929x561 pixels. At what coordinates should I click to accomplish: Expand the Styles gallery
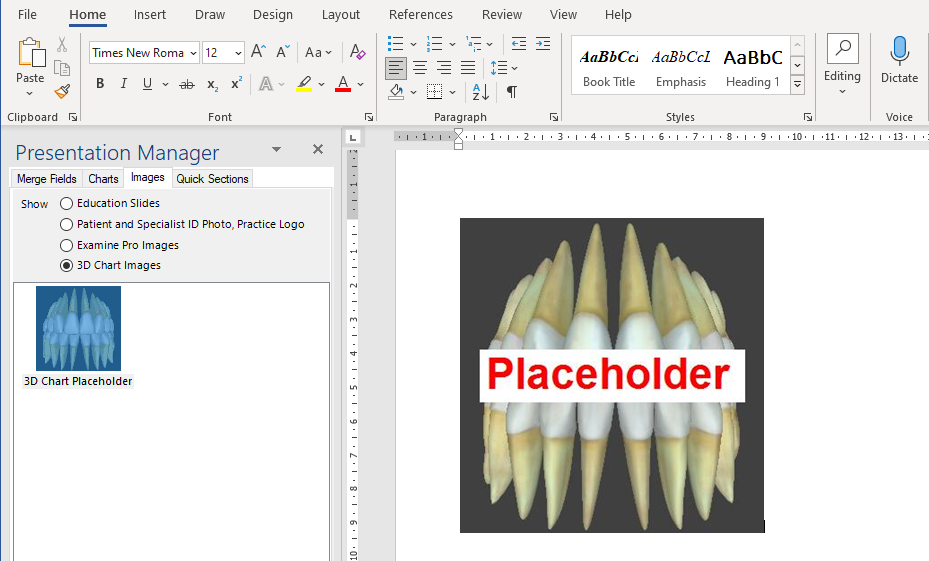click(797, 84)
